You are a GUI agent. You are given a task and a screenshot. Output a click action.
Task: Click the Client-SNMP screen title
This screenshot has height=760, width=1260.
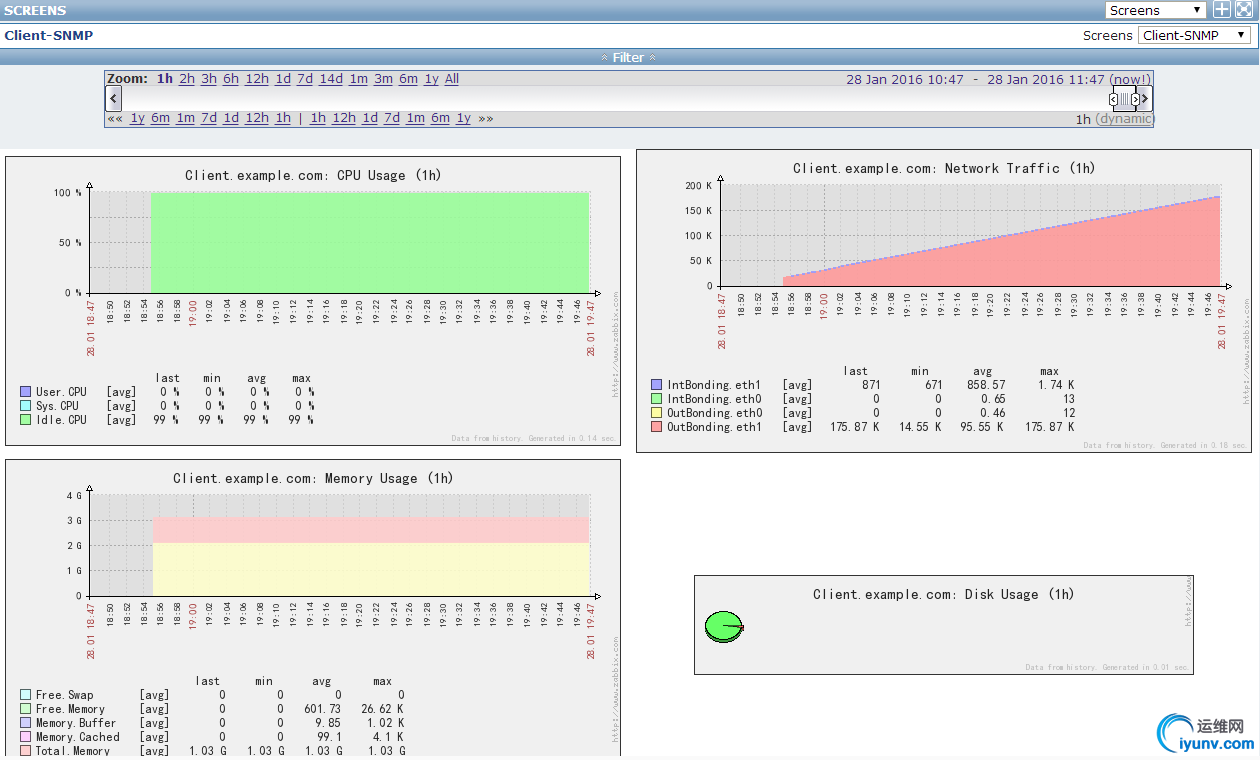[x=49, y=35]
